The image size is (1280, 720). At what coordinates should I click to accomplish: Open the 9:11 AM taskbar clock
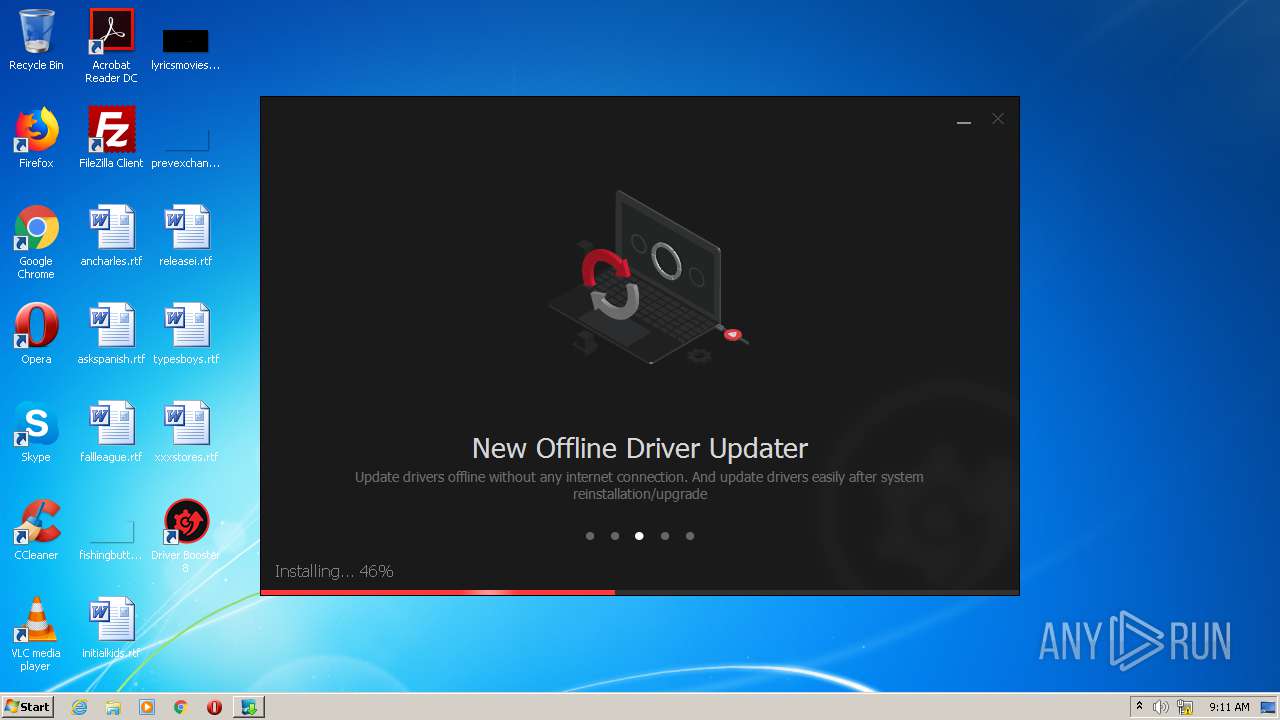pyautogui.click(x=1229, y=707)
